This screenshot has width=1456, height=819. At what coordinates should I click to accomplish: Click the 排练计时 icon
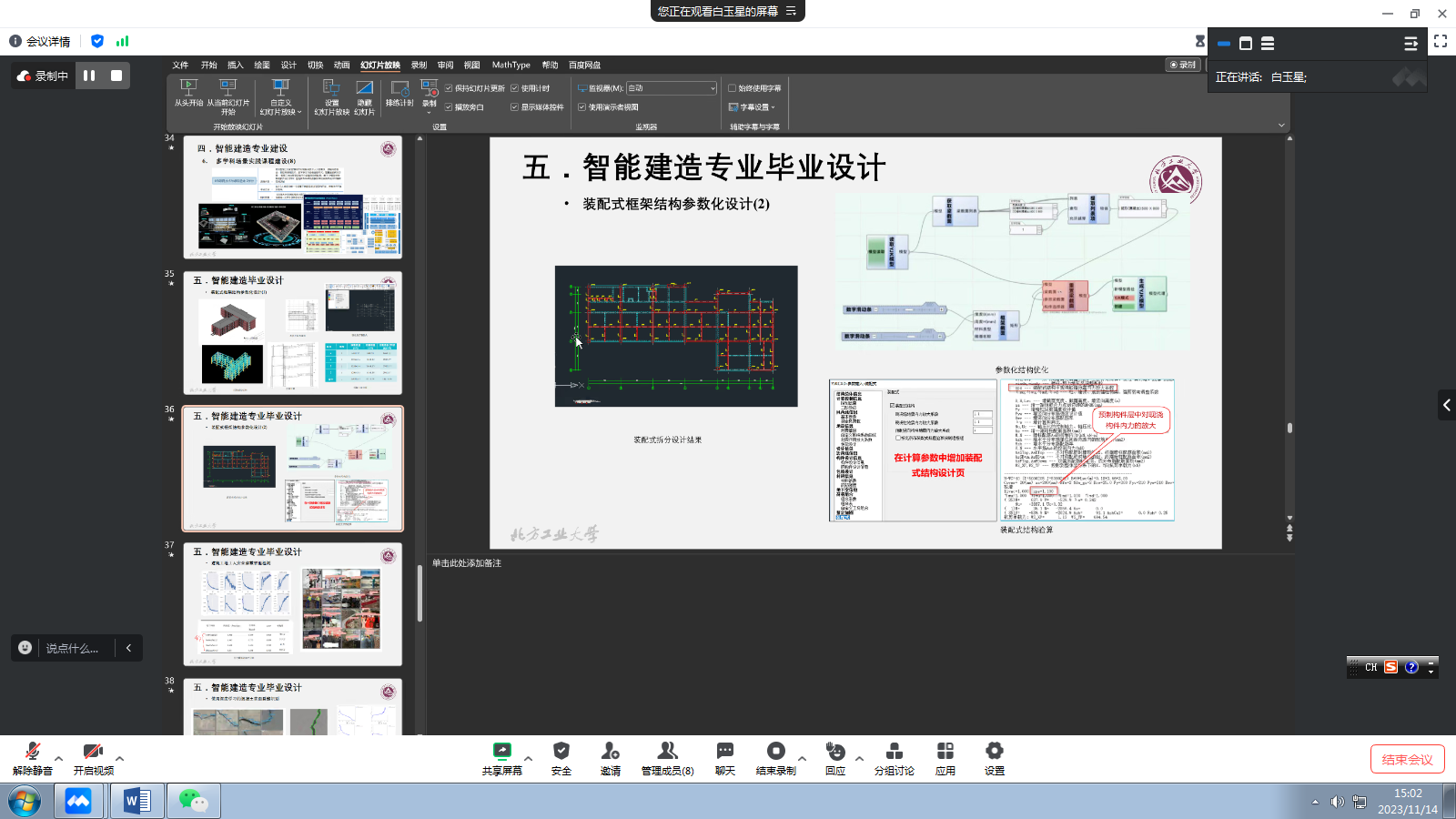[399, 88]
